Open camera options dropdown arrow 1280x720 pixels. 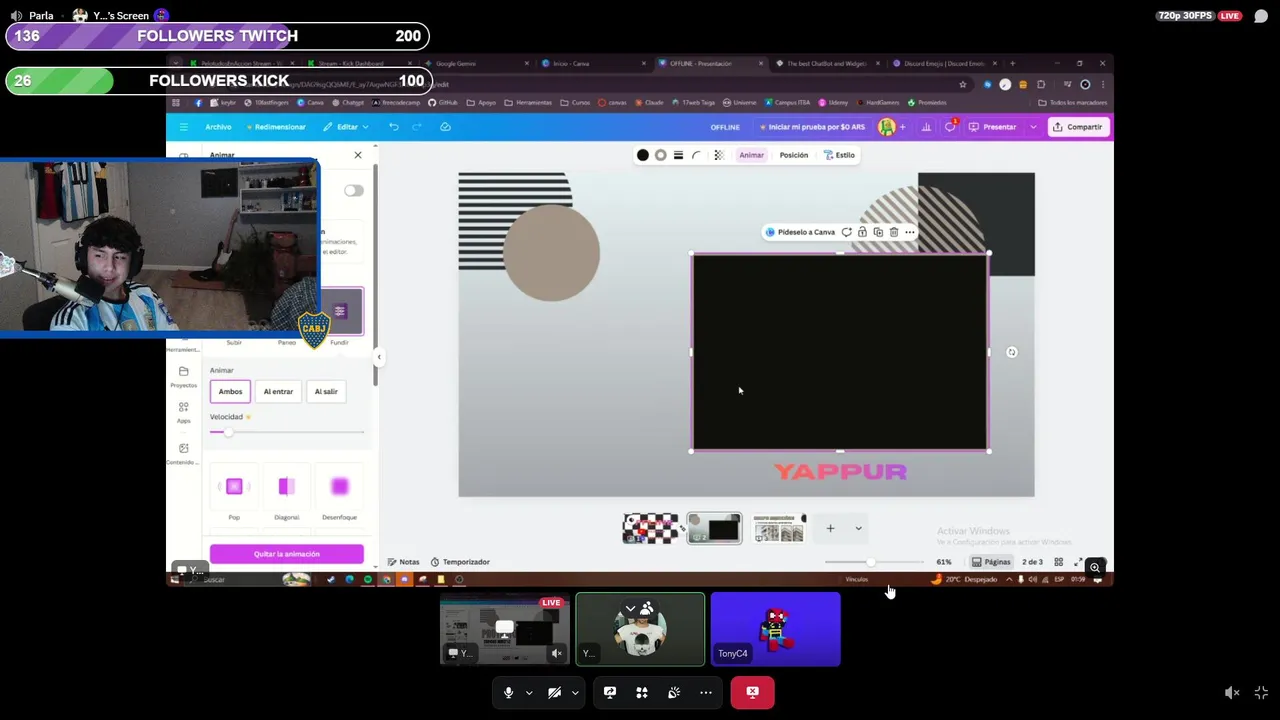(x=575, y=692)
